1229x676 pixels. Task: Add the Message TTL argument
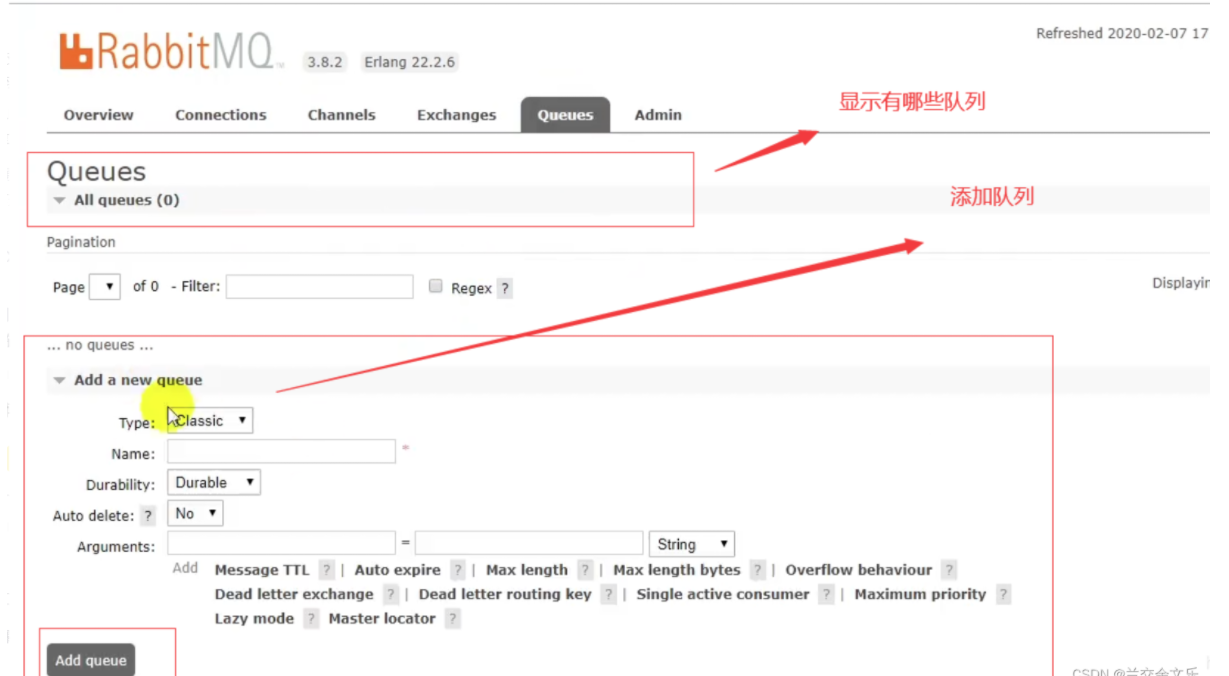[x=262, y=570]
